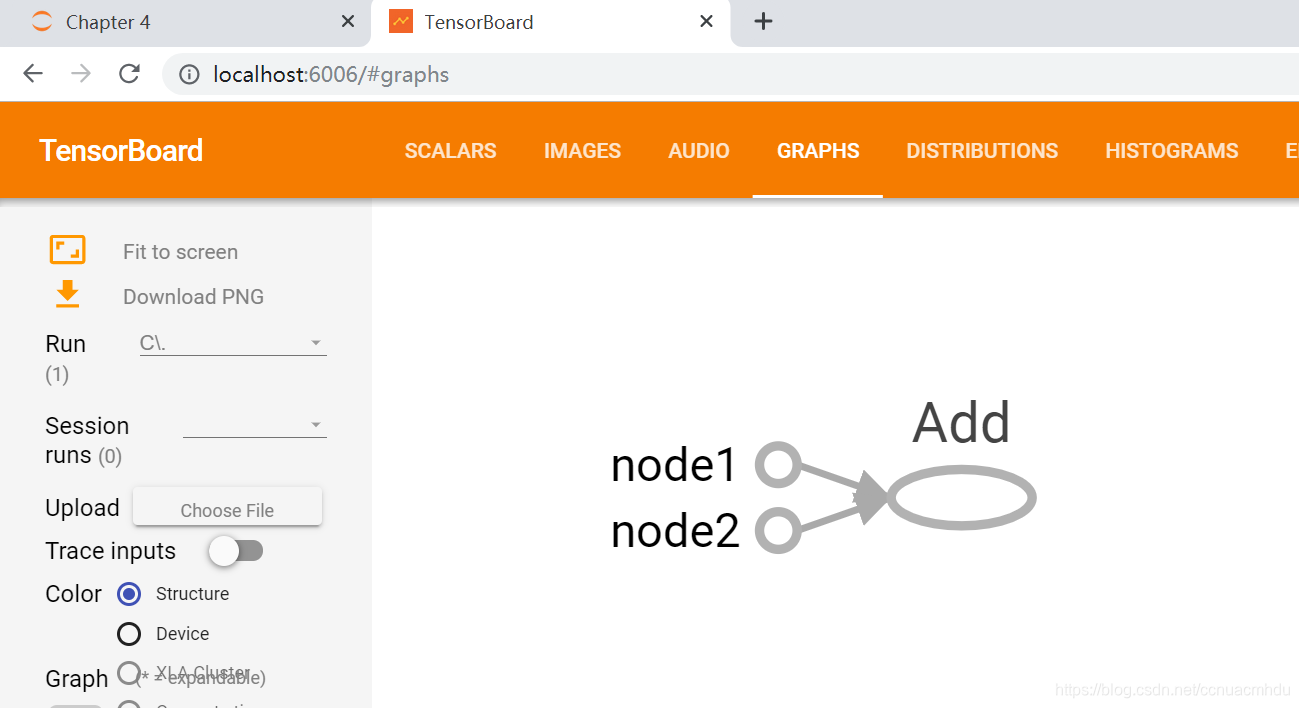Reload the page with refresh icon
The width and height of the screenshot is (1299, 708).
(x=129, y=74)
